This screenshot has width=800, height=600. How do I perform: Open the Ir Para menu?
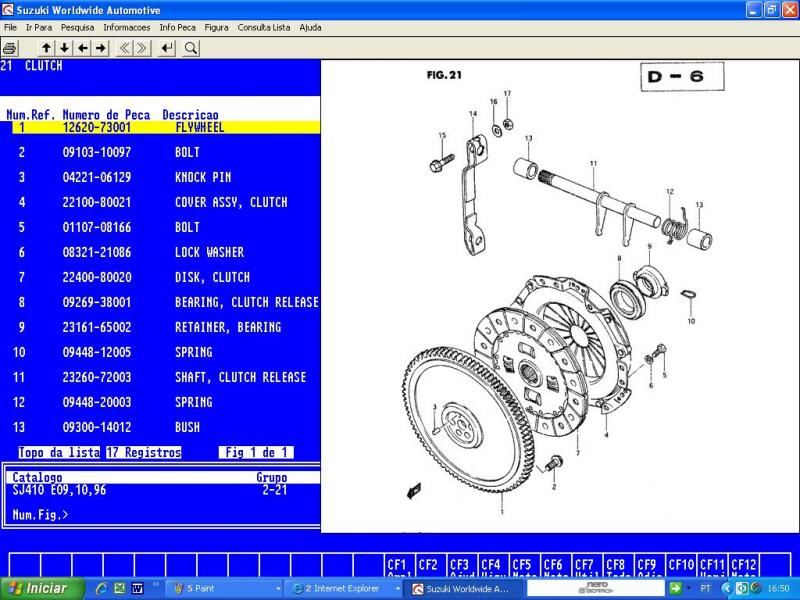[x=39, y=28]
